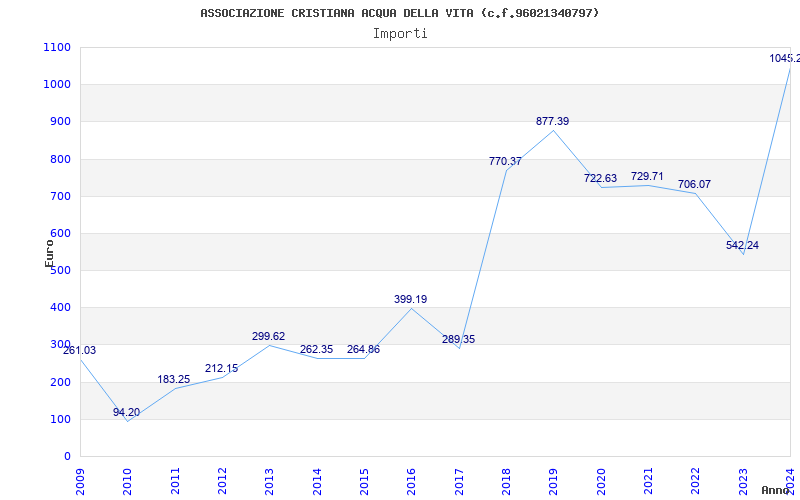The width and height of the screenshot is (800, 500).
Task: Click the chart title ASSOCIAZIONE CRISTIANA ACQUA DELLA VITA
Action: [400, 13]
